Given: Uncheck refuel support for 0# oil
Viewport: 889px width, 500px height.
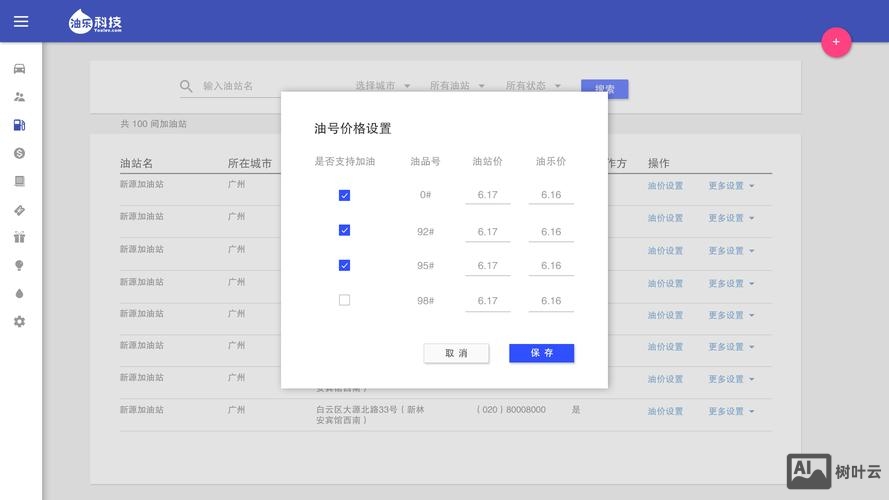Looking at the screenshot, I should 344,195.
